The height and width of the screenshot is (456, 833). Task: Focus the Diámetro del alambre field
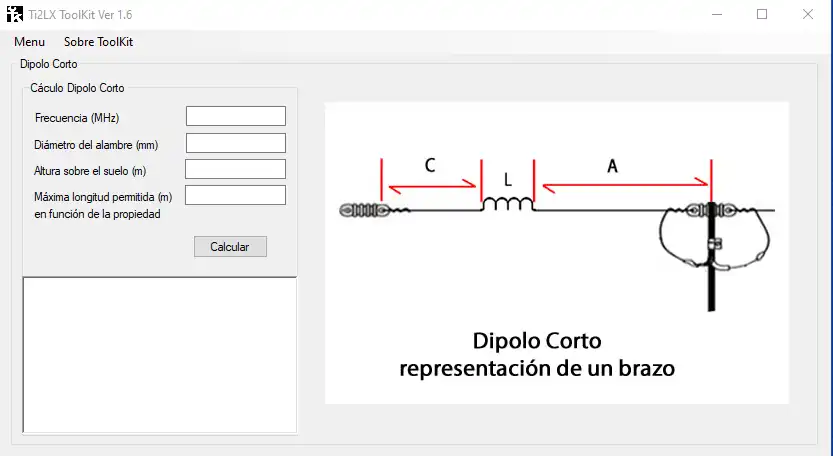(x=236, y=143)
